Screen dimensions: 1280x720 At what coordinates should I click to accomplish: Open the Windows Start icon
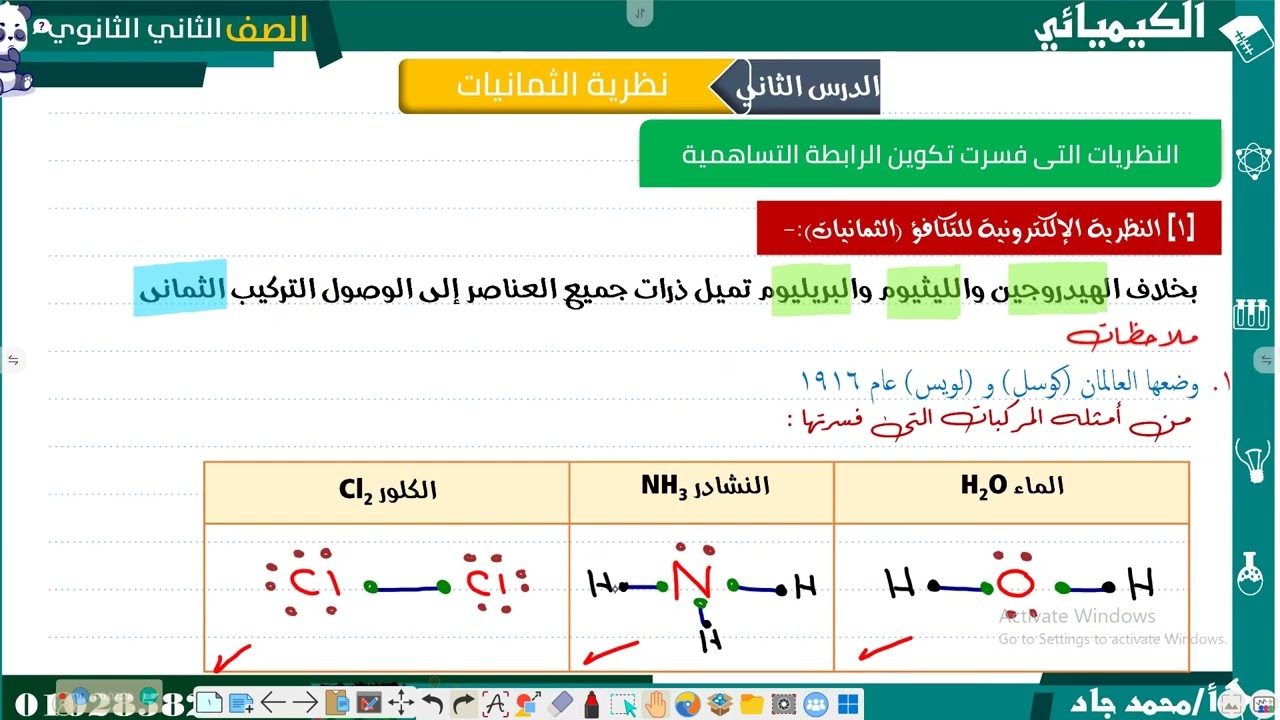(848, 704)
